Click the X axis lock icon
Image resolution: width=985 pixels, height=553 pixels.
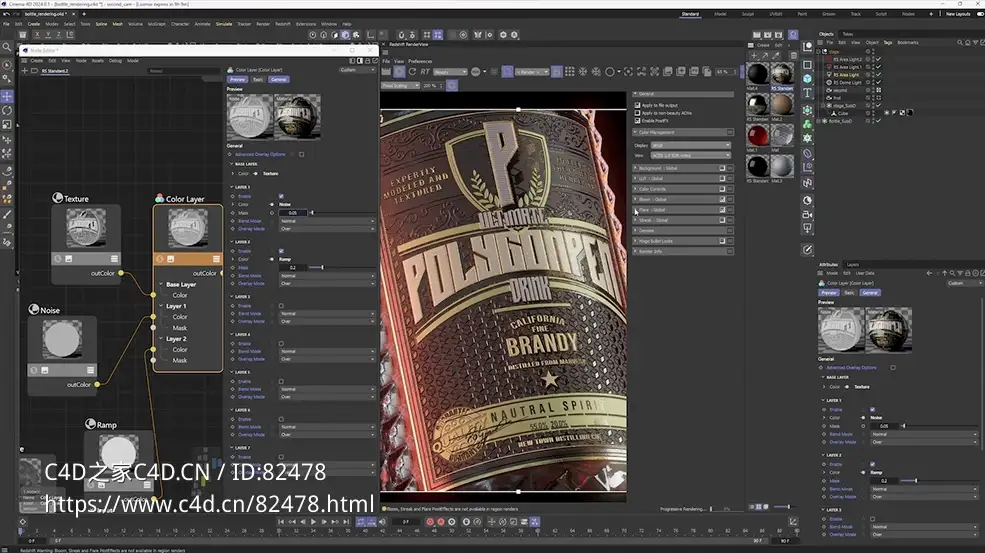(37, 35)
